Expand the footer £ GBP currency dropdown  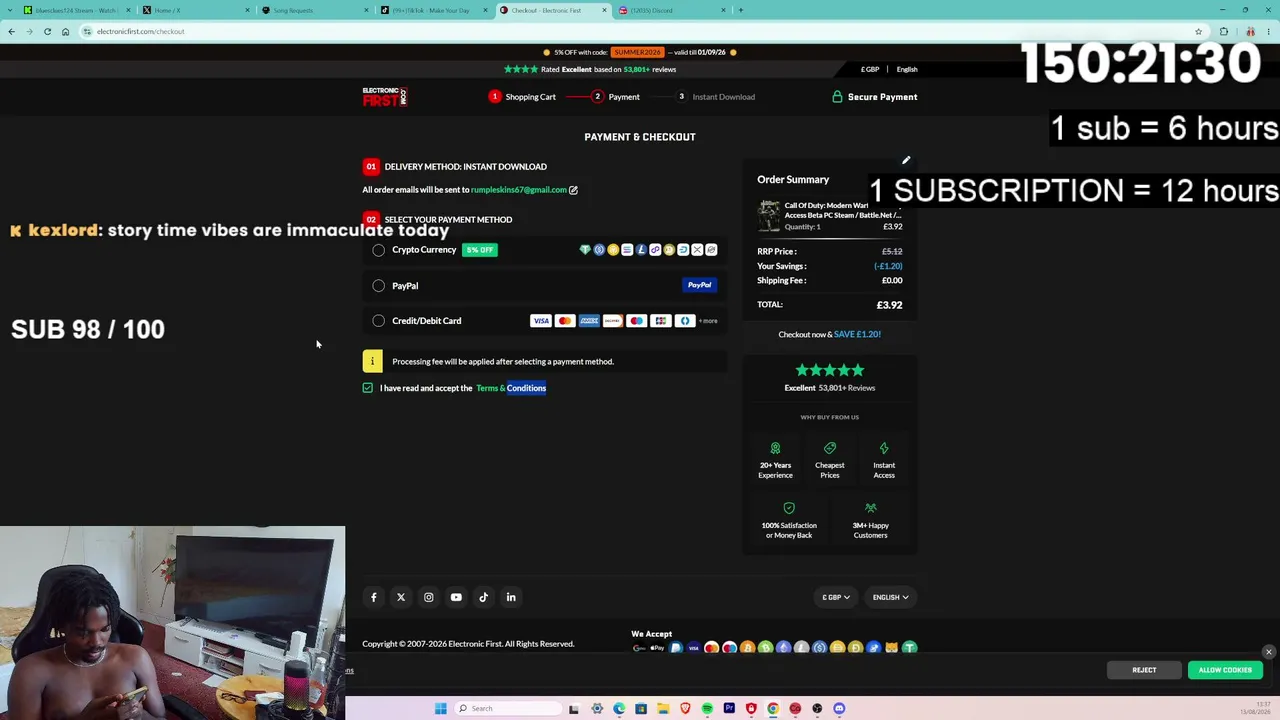tap(836, 597)
